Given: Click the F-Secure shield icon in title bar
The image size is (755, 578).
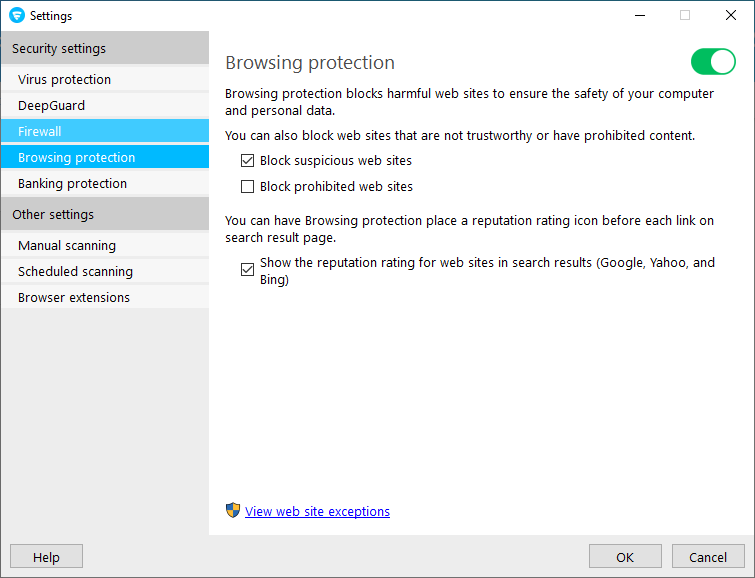Looking at the screenshot, I should point(17,16).
